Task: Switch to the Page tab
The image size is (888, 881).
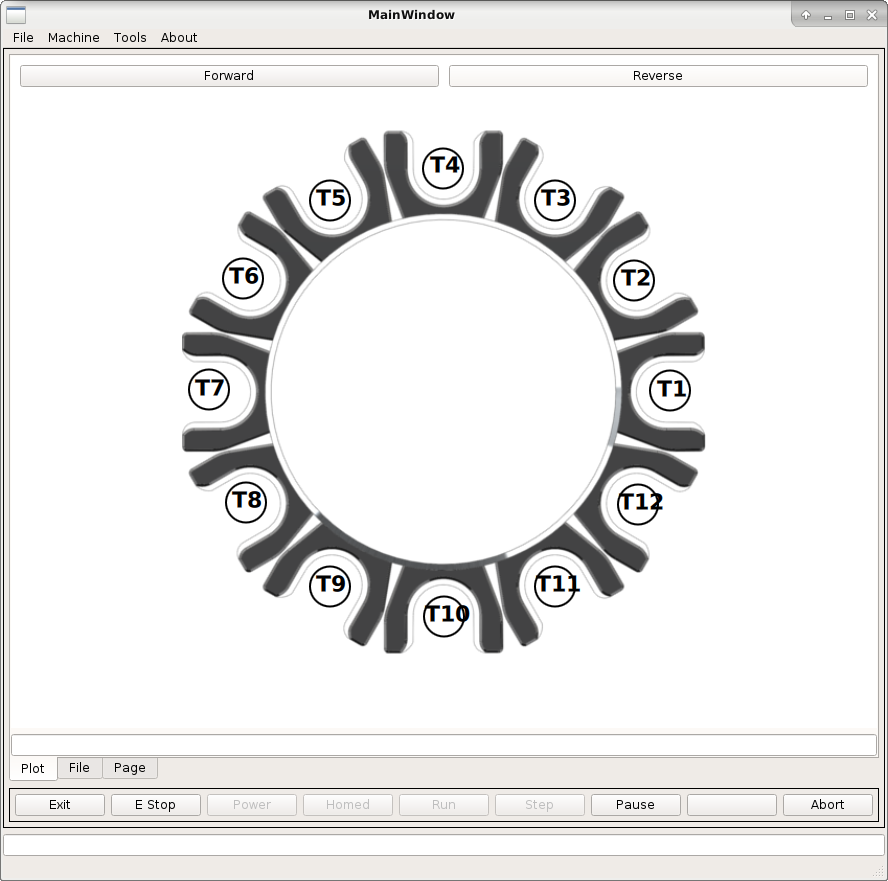Action: tap(130, 768)
